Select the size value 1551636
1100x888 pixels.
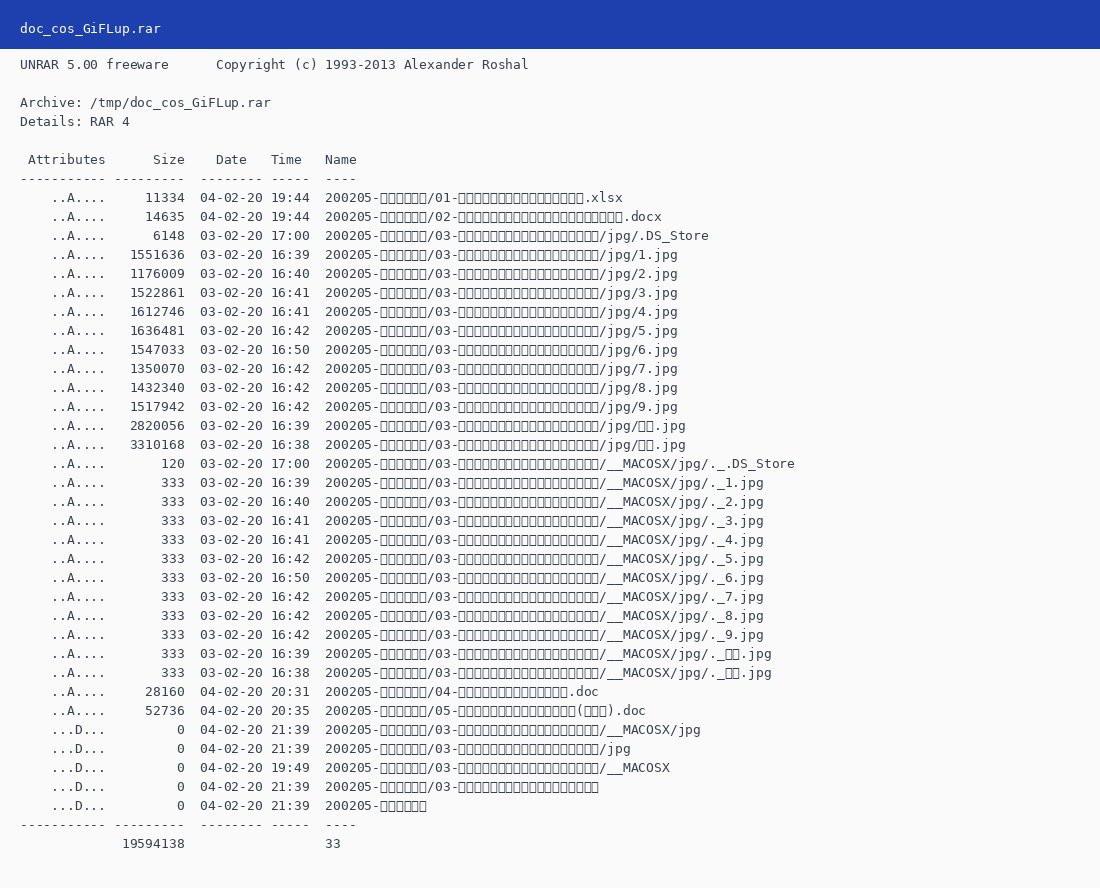(x=157, y=255)
